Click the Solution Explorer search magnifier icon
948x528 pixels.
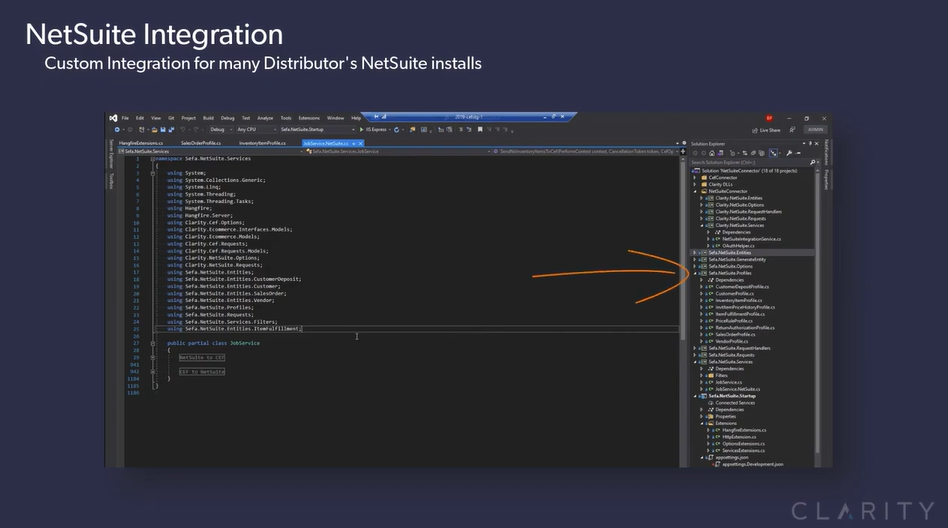pos(812,162)
